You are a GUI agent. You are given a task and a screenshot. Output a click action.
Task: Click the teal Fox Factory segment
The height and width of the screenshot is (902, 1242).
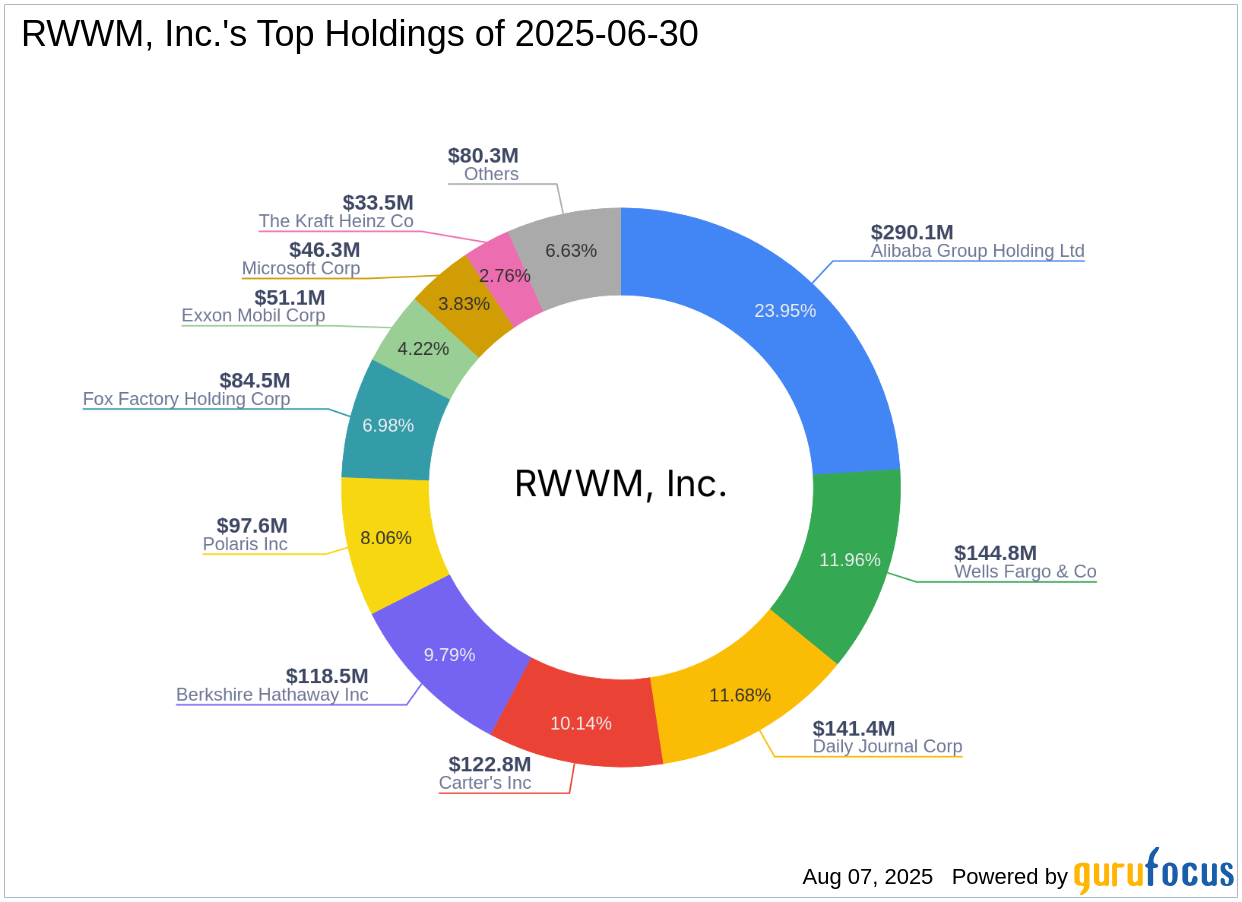(388, 425)
